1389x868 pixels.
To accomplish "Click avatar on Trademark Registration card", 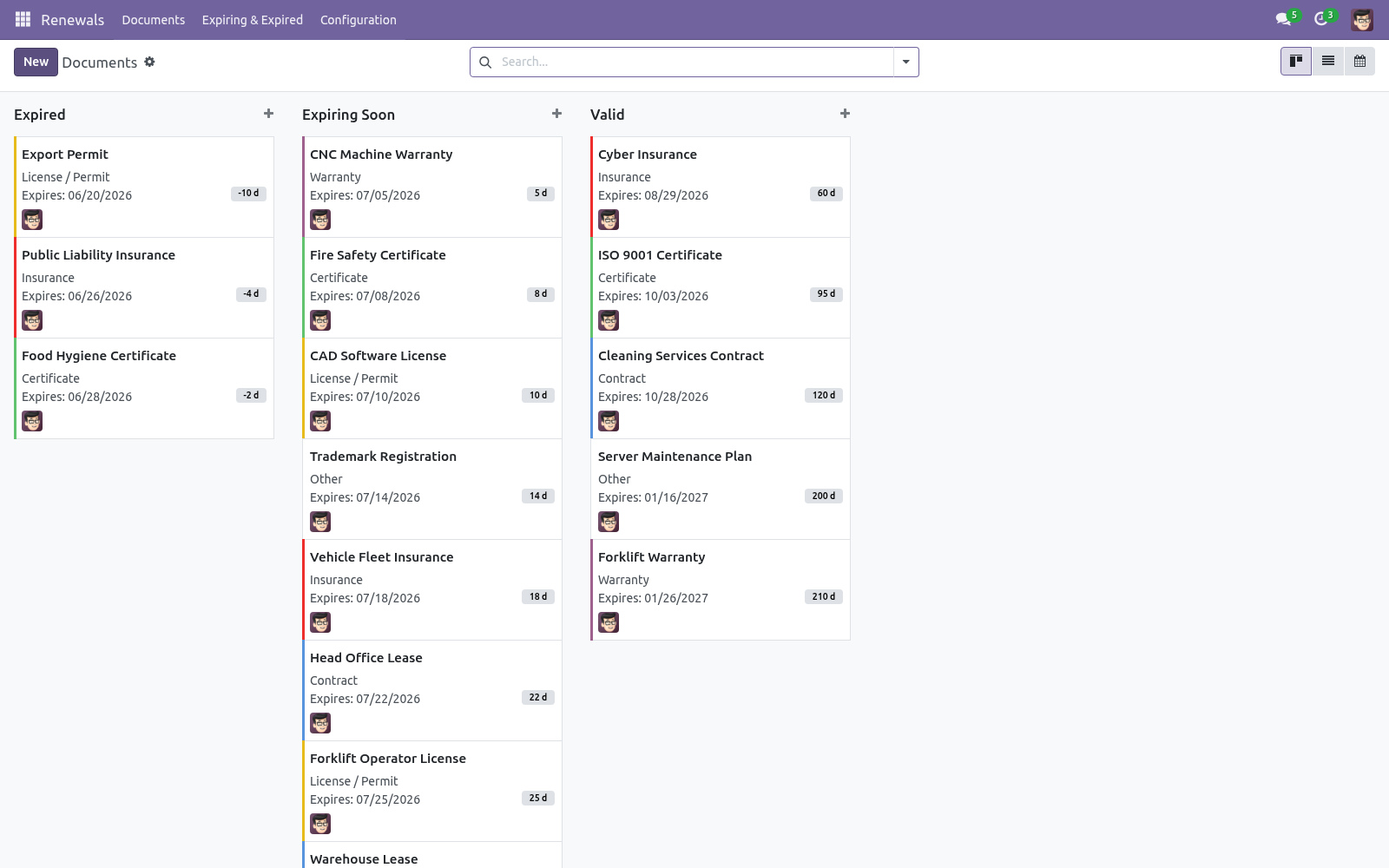I will (x=320, y=522).
